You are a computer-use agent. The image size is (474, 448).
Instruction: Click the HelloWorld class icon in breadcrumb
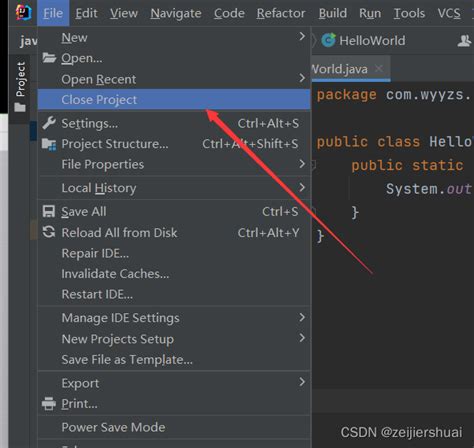329,40
